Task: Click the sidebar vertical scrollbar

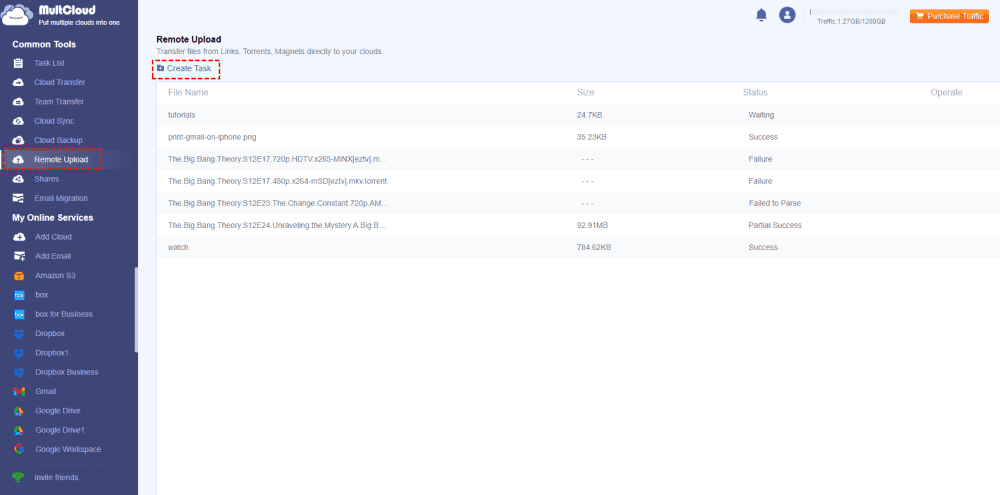Action: pyautogui.click(x=135, y=309)
